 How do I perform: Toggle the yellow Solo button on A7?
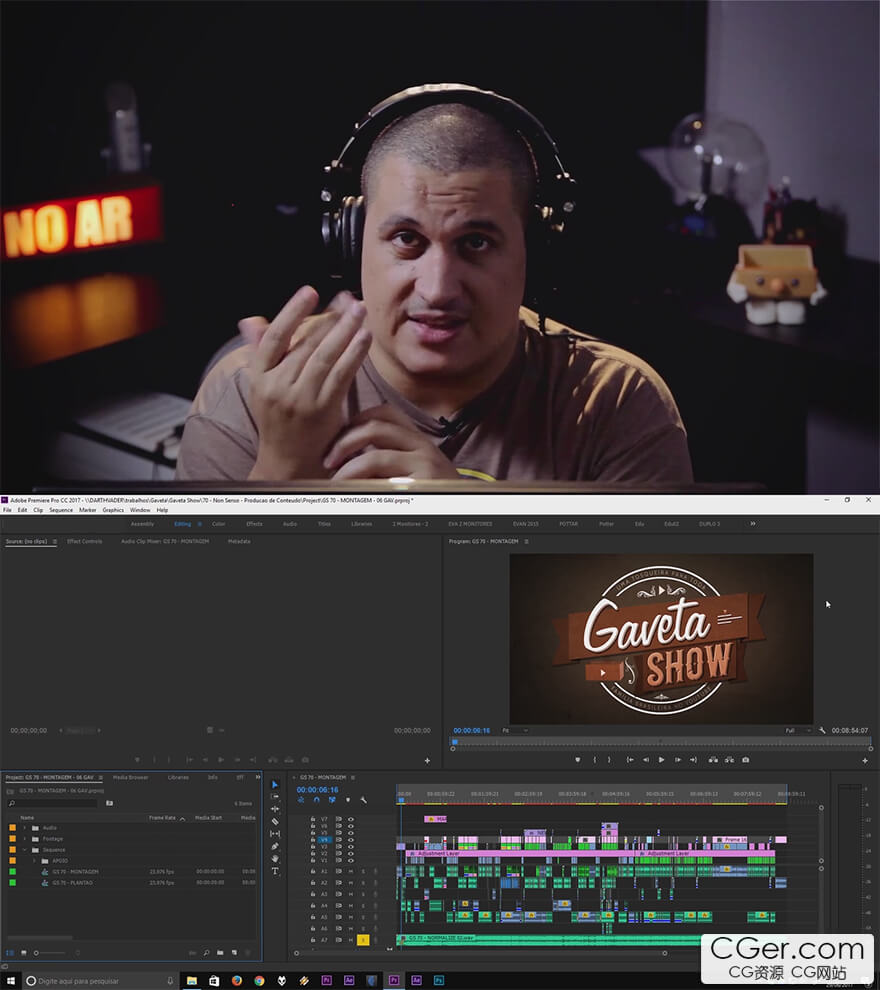pos(363,940)
